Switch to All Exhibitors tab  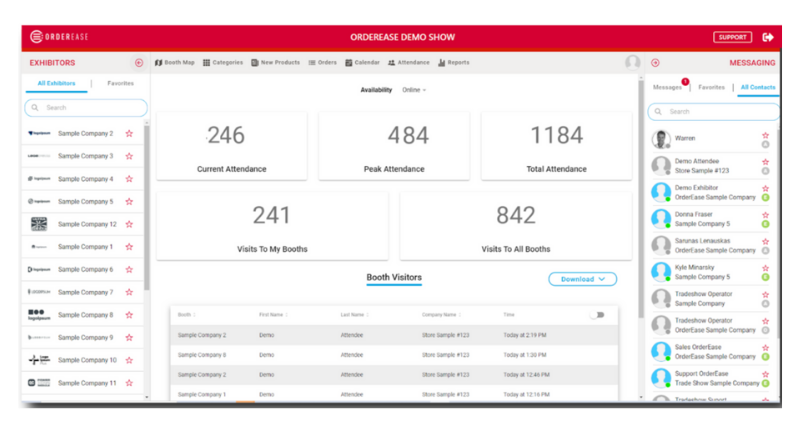[56, 83]
